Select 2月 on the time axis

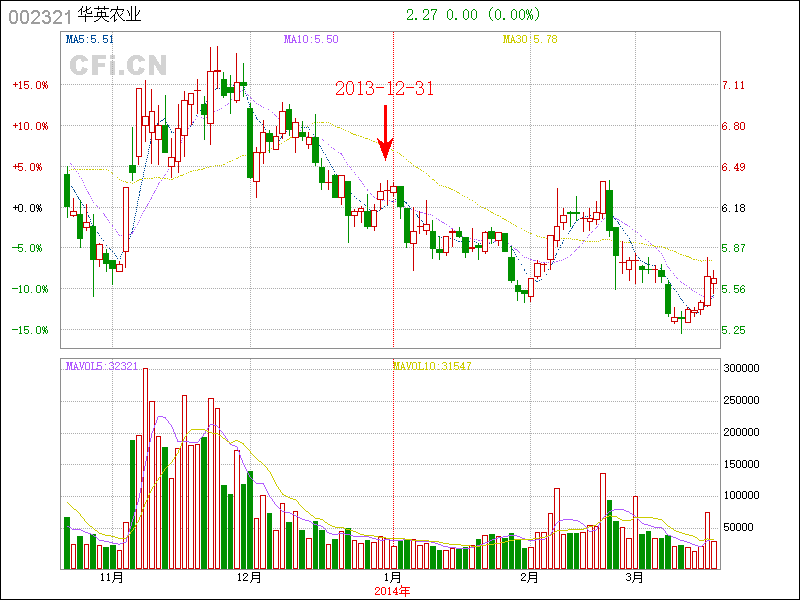pos(529,577)
